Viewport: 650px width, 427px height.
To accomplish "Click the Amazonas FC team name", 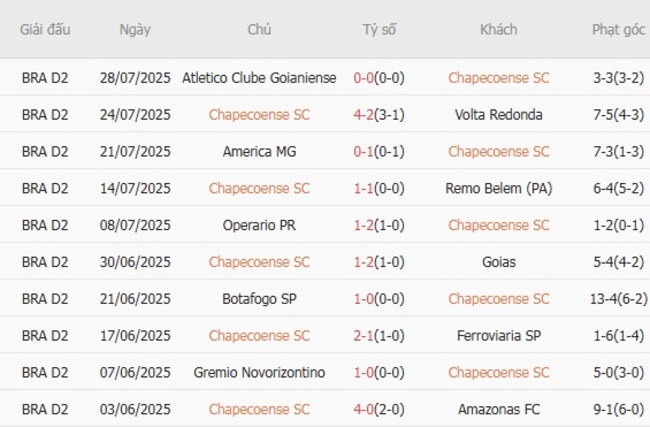I will [x=498, y=410].
